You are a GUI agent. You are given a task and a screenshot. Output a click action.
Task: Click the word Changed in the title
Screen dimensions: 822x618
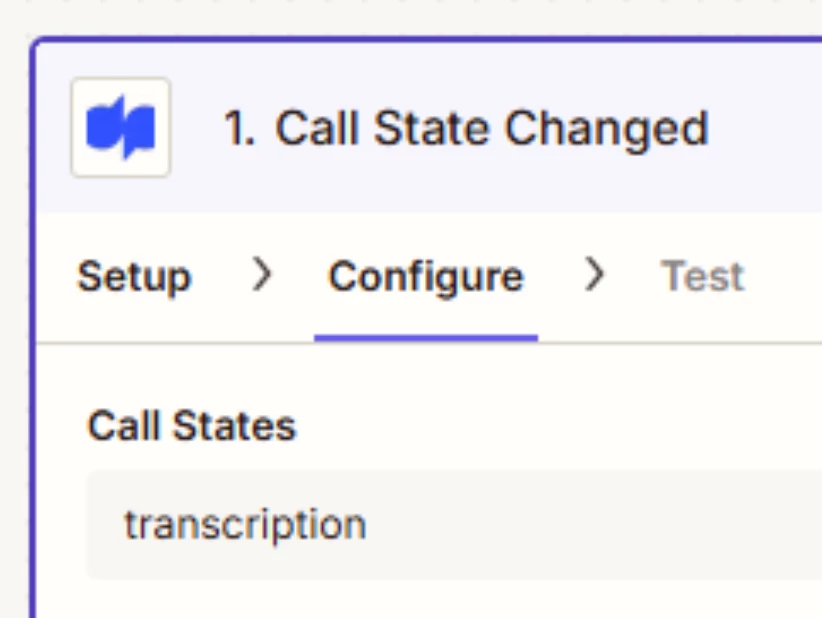607,128
